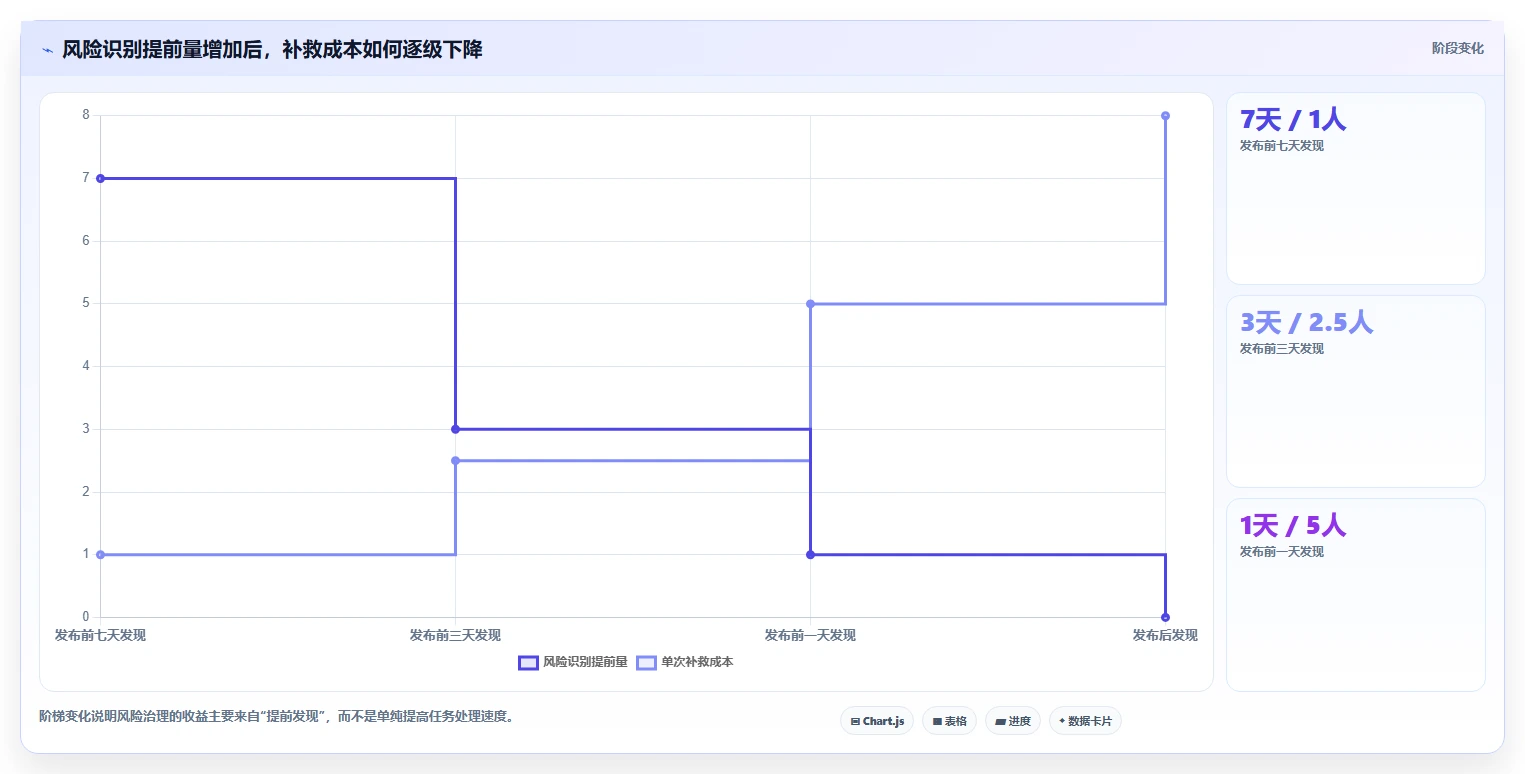Click the y-axis label 7
This screenshot has height=774, width=1525.
click(86, 178)
